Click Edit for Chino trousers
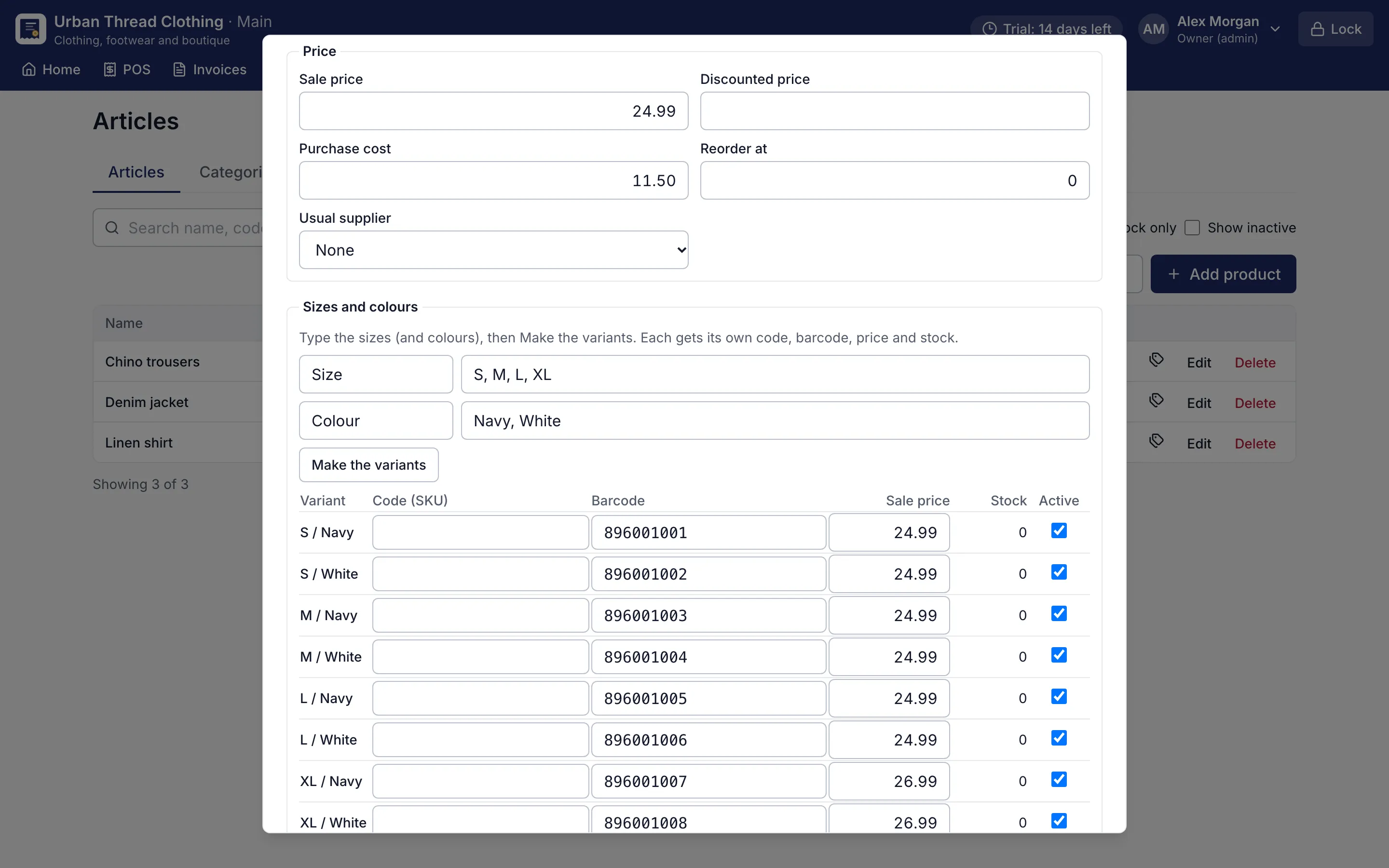Viewport: 1389px width, 868px height. point(1198,363)
